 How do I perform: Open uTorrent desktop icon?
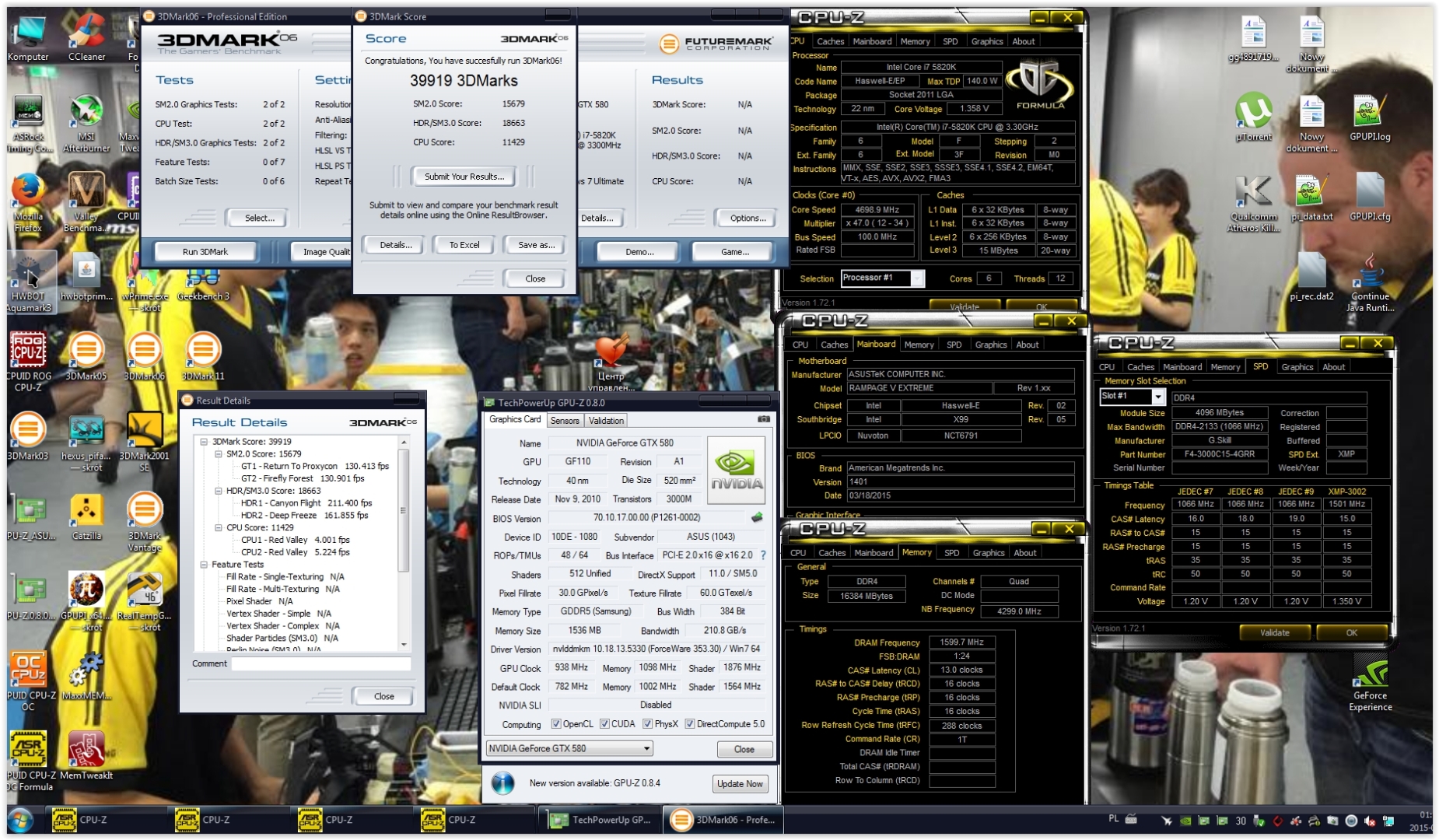pos(1253,117)
